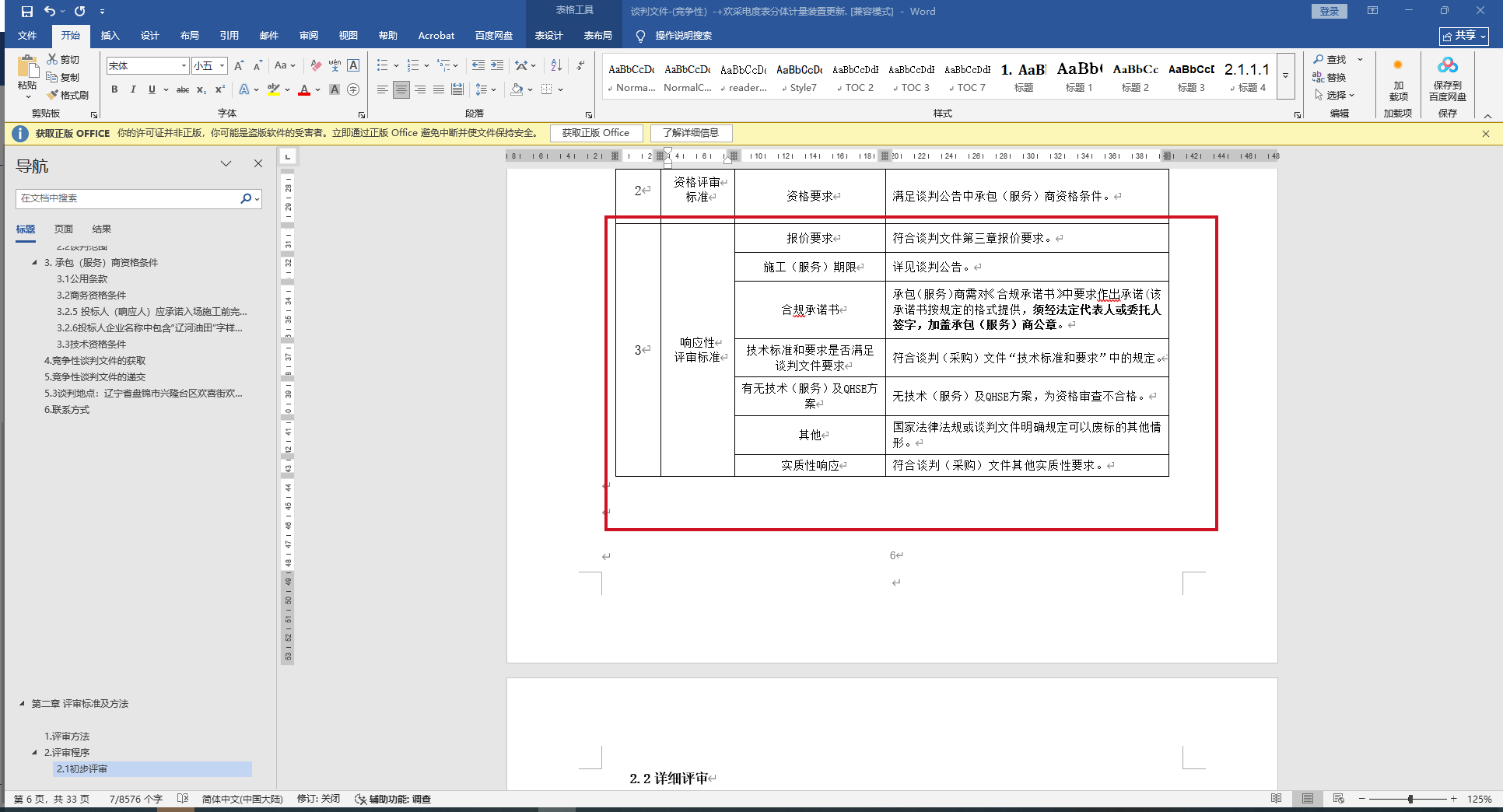Screen dimensions: 1503x812
Task: Click the Share (共享) button
Action: pyautogui.click(x=1464, y=36)
